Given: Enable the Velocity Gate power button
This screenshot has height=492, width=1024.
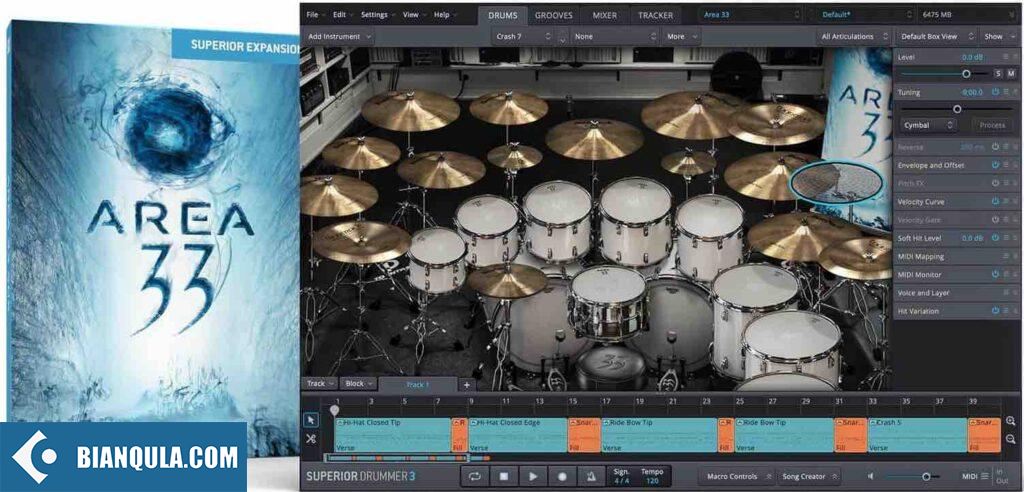Looking at the screenshot, I should 995,220.
